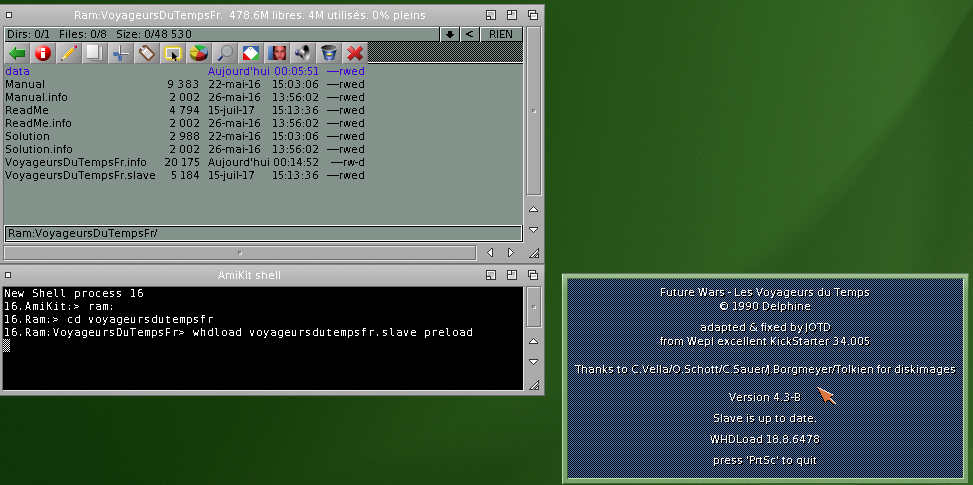973x485 pixels.
Task: Close the Ram:VoyageursDuTempsFr lister window
Action: coord(9,15)
